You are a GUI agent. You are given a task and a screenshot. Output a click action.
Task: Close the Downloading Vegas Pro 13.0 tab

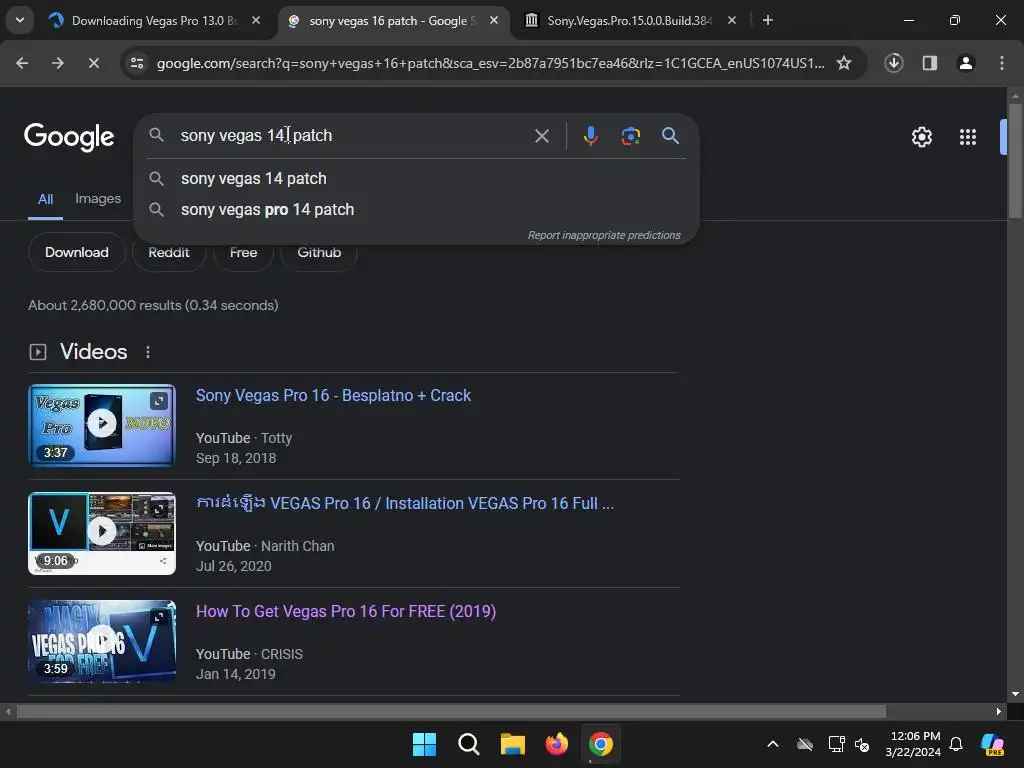point(256,20)
